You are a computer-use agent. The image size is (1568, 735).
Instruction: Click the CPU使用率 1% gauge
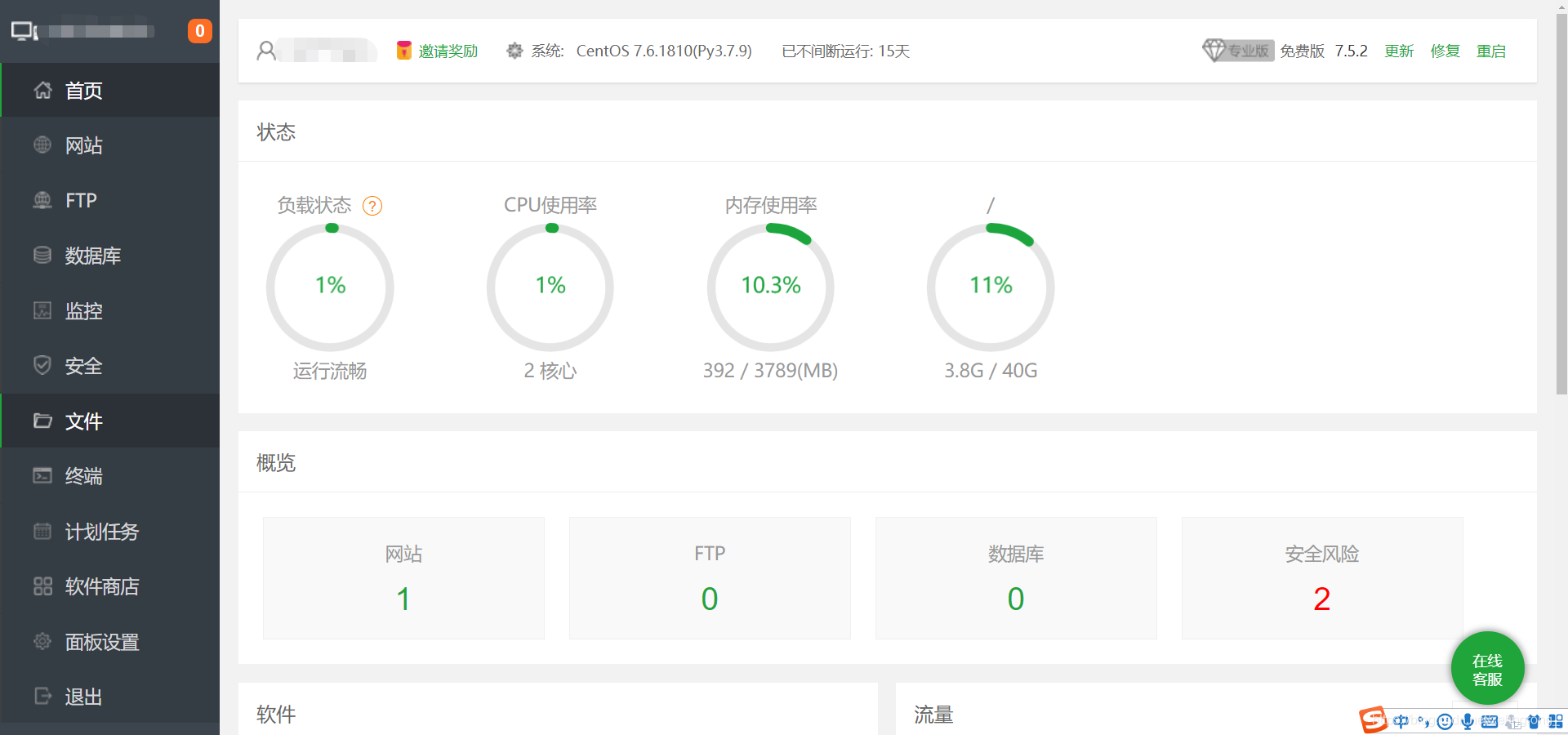[x=550, y=287]
